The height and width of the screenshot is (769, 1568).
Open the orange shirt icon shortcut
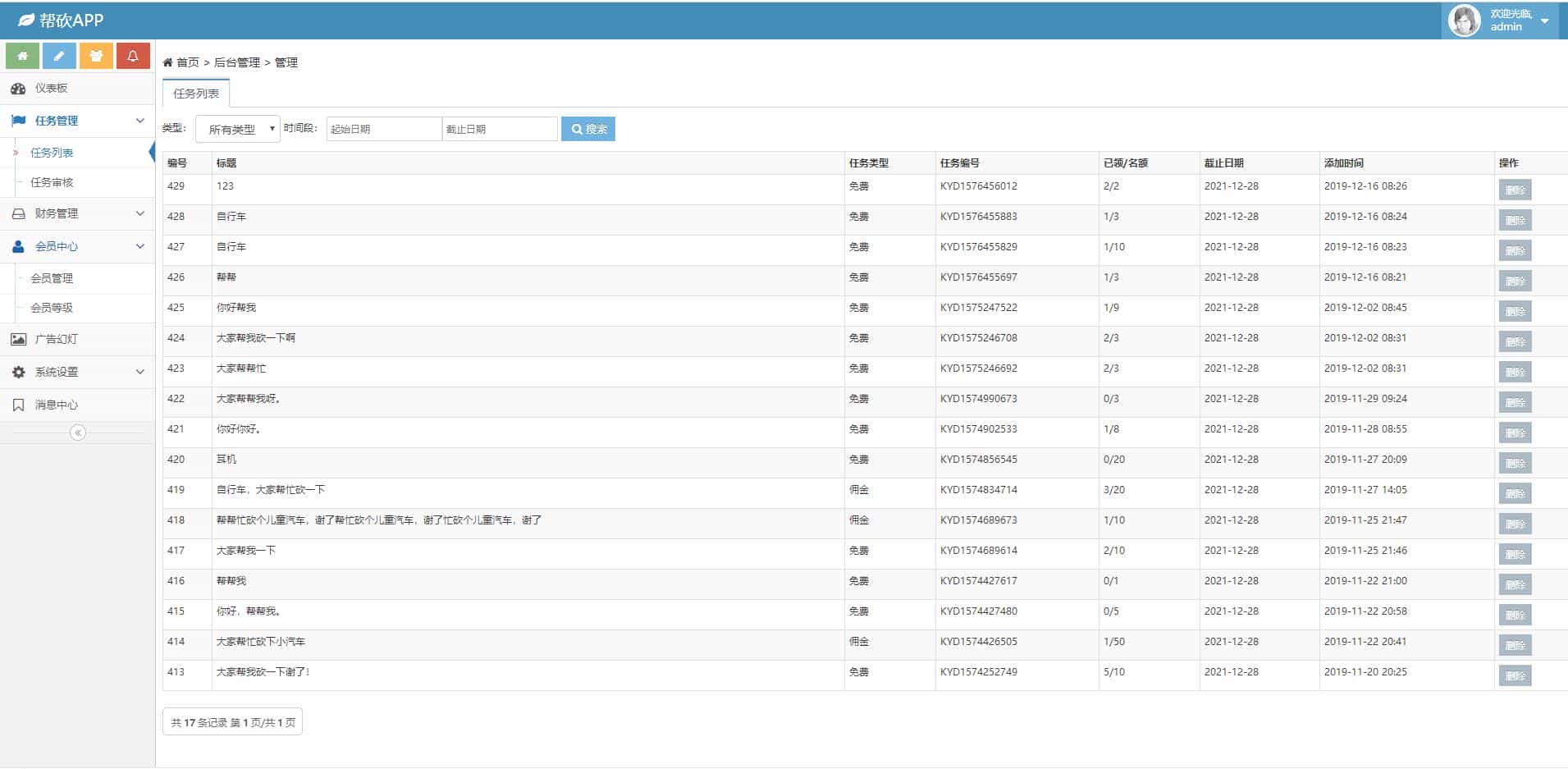pyautogui.click(x=96, y=55)
